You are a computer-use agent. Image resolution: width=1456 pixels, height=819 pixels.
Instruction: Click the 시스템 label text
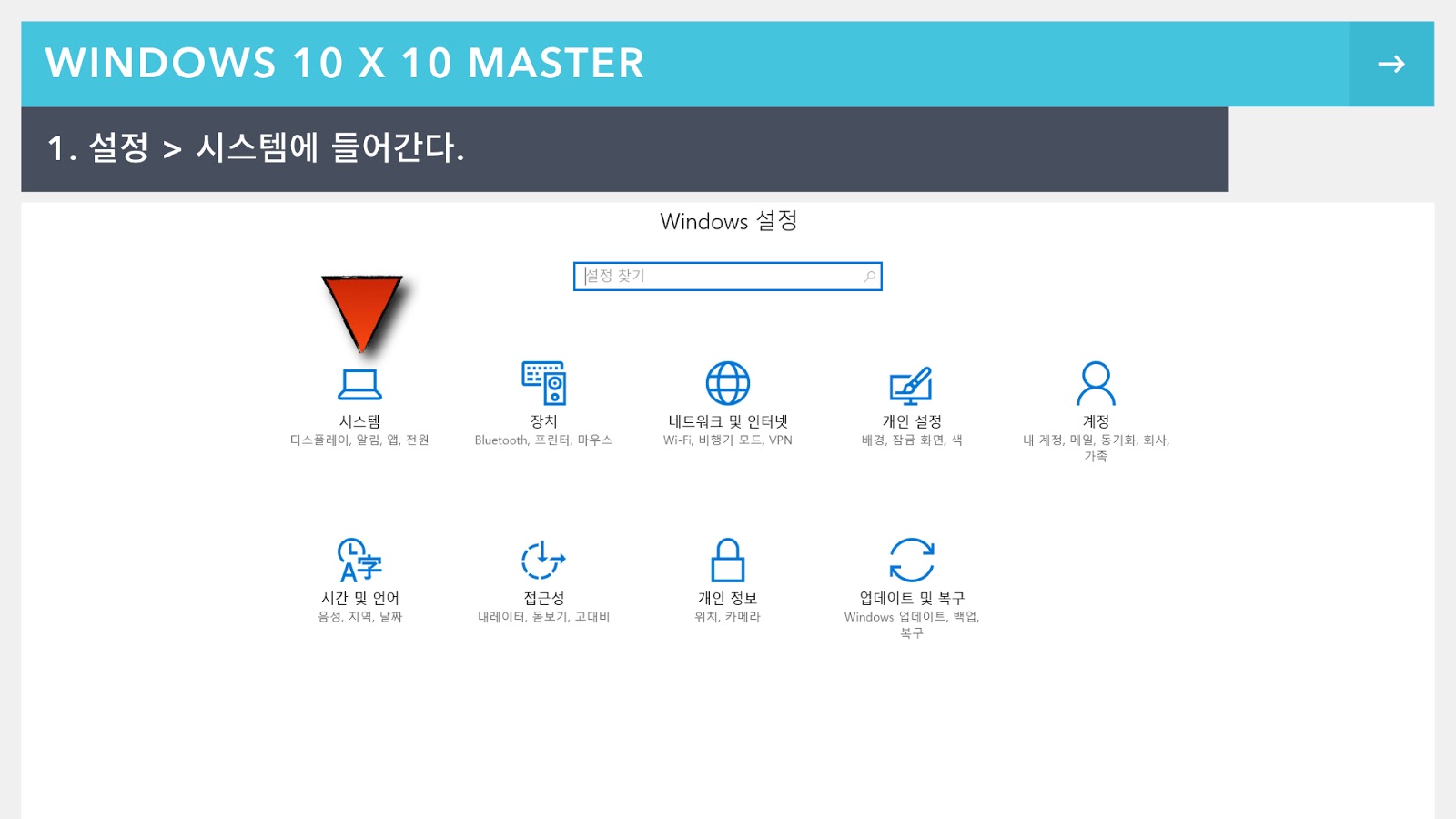tap(359, 421)
